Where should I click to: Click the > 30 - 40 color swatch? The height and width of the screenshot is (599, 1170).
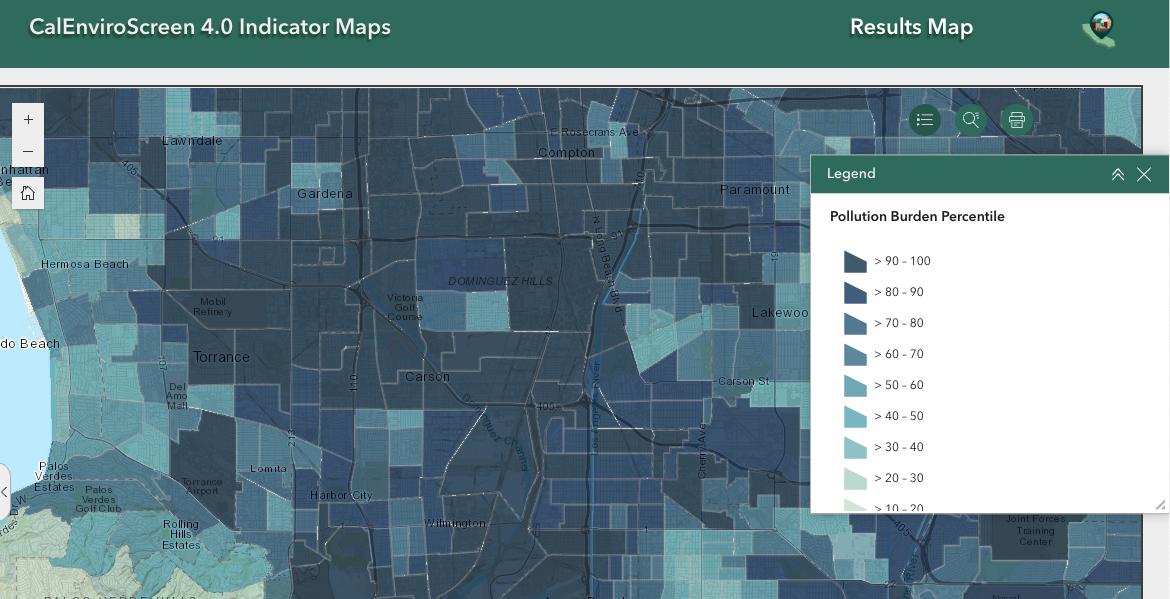pos(855,447)
